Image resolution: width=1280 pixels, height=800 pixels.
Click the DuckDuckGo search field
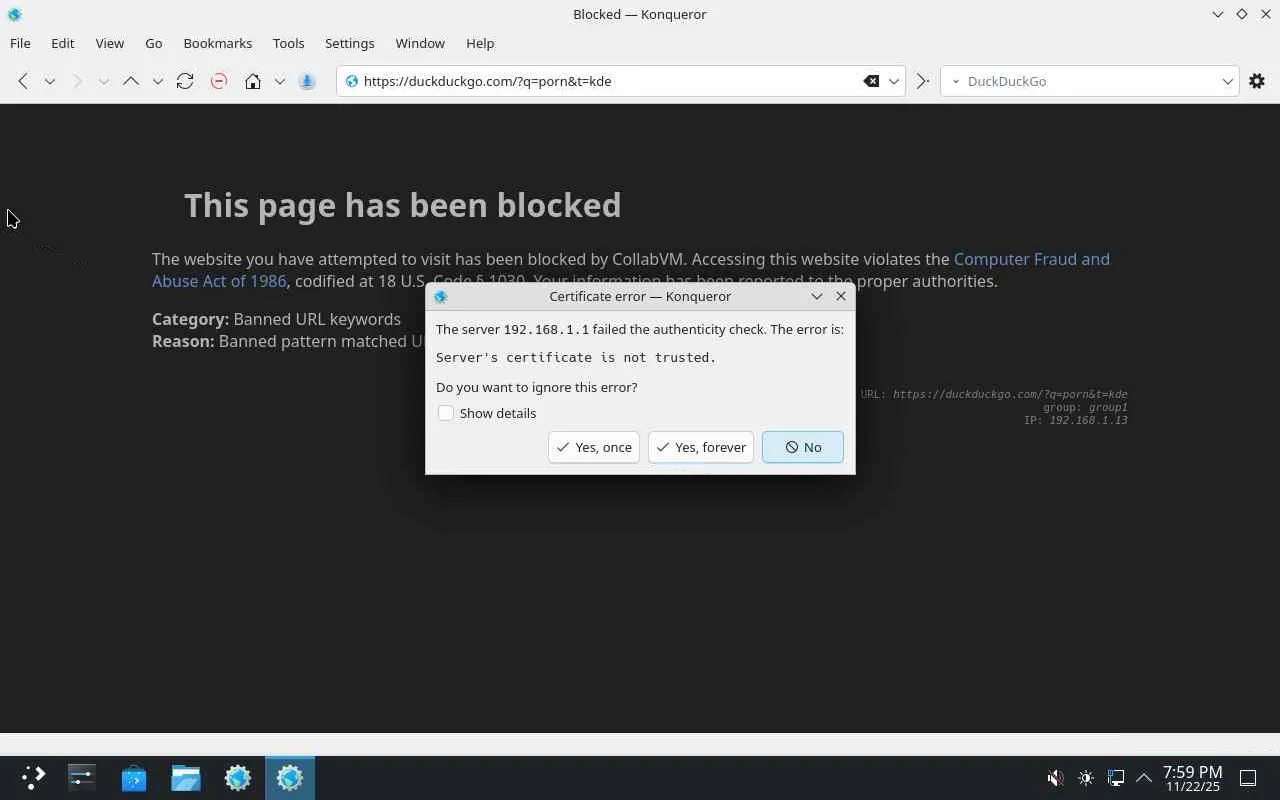coord(1090,81)
